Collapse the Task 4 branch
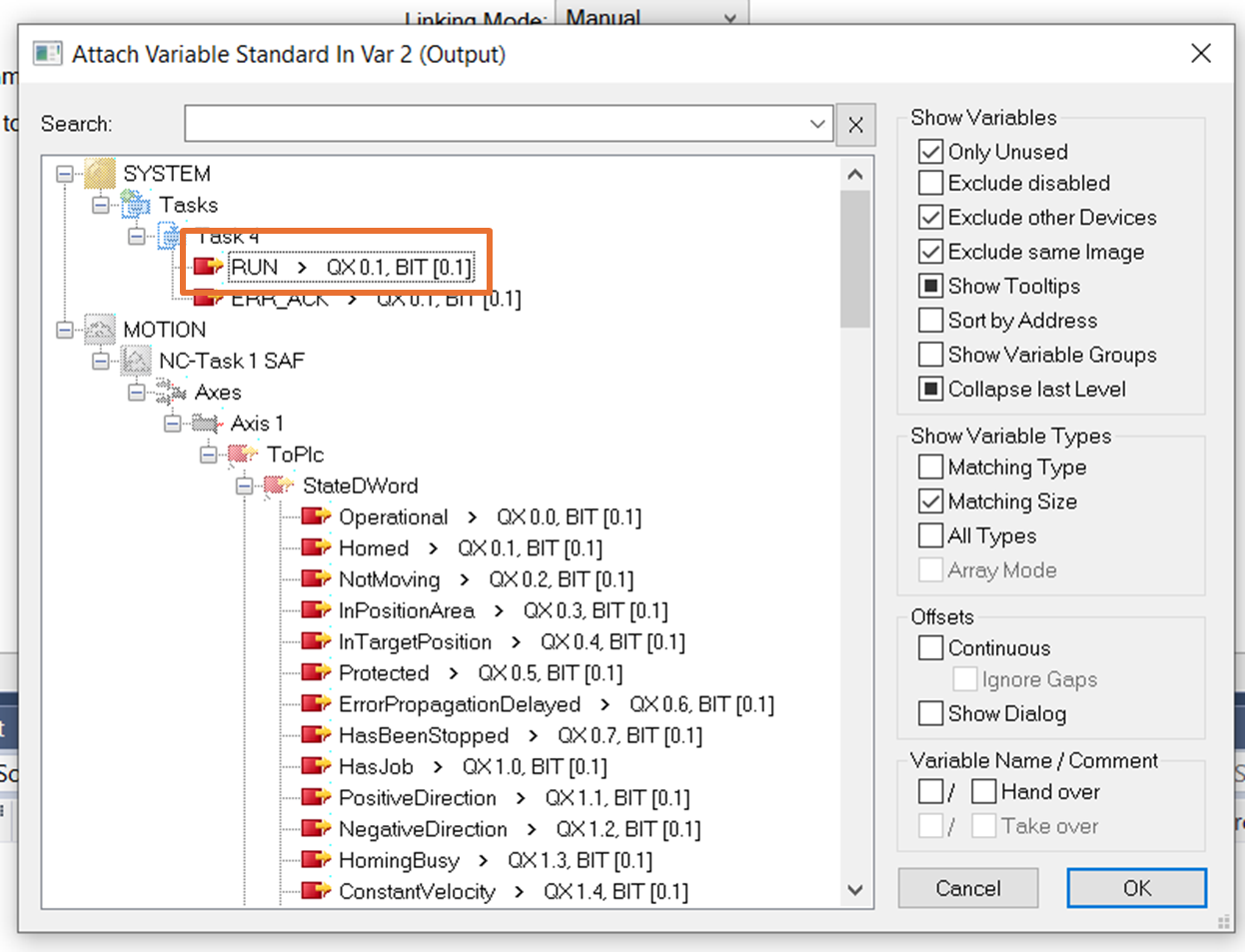Image resolution: width=1245 pixels, height=952 pixels. [138, 236]
